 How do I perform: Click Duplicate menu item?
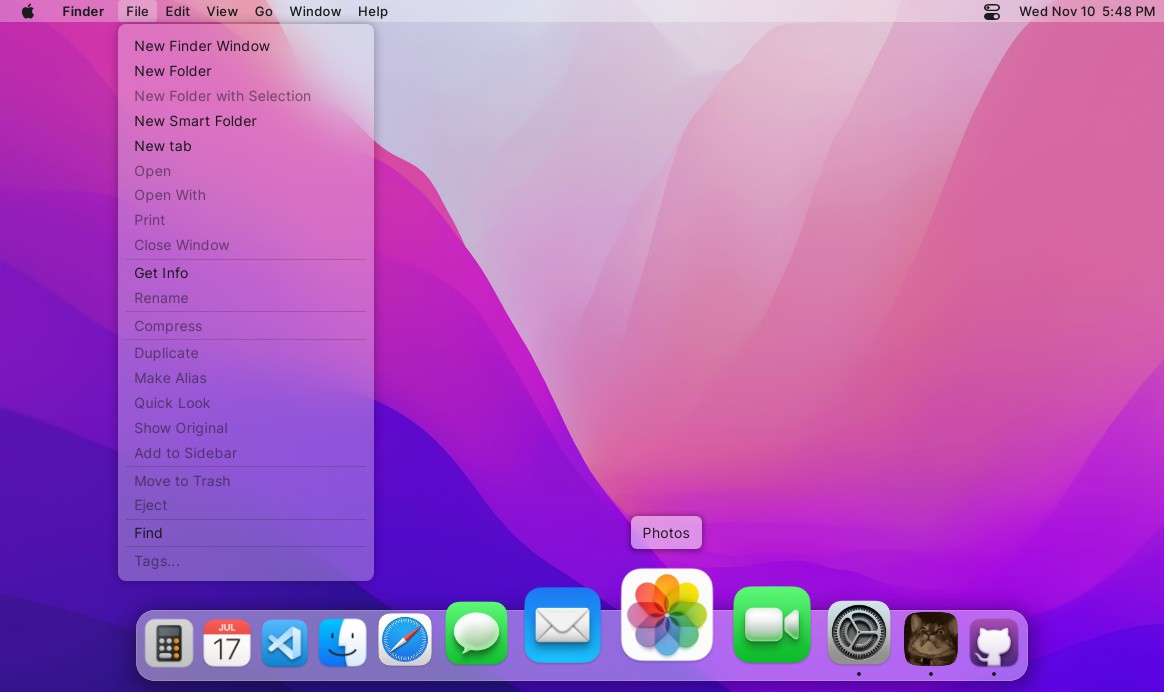(246, 353)
